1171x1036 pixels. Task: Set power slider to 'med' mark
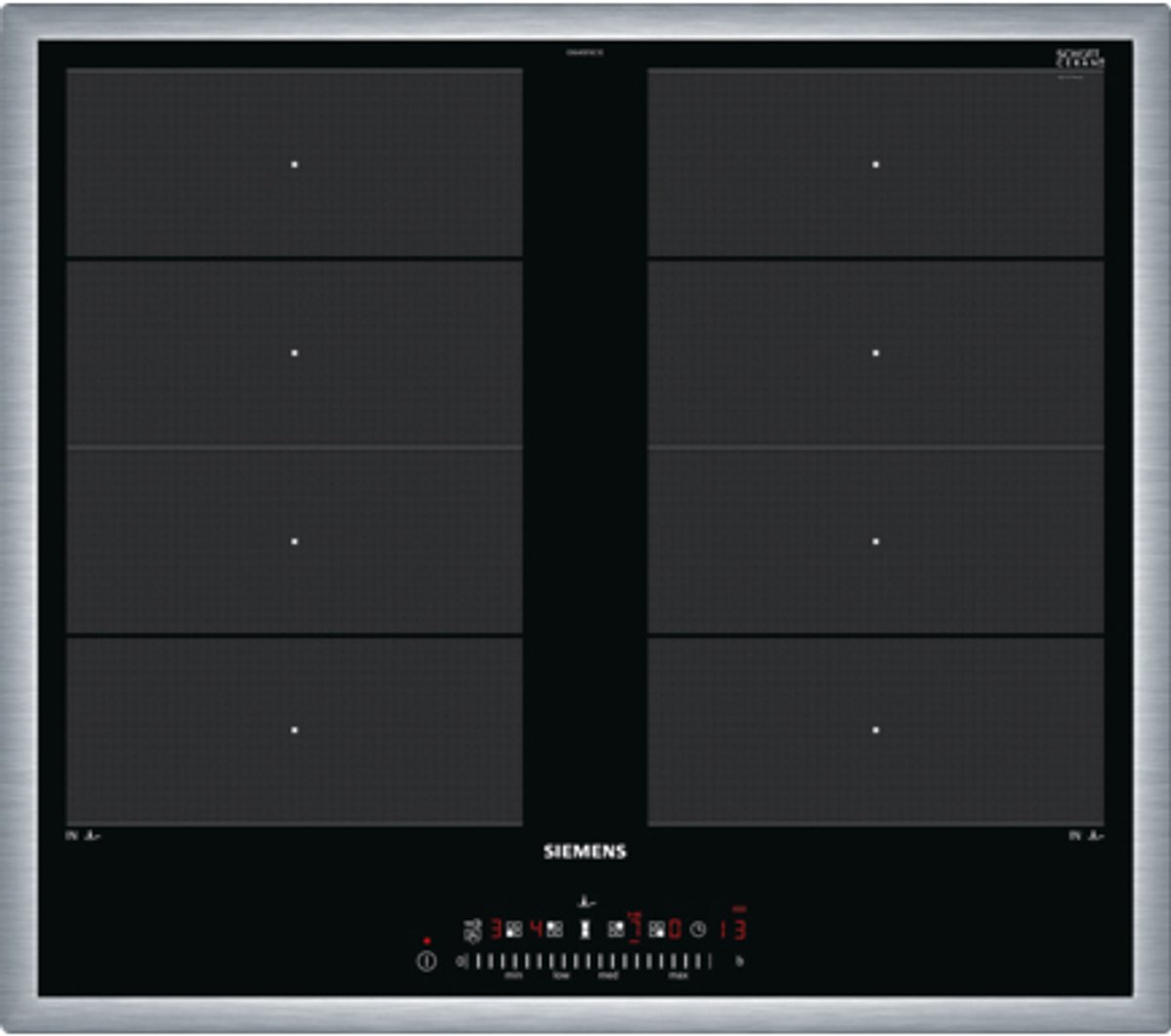click(x=607, y=962)
